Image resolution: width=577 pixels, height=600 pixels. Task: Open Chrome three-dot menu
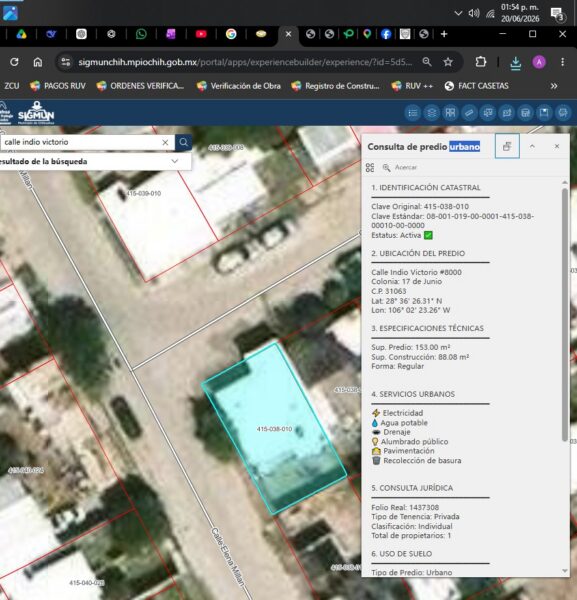coord(562,62)
